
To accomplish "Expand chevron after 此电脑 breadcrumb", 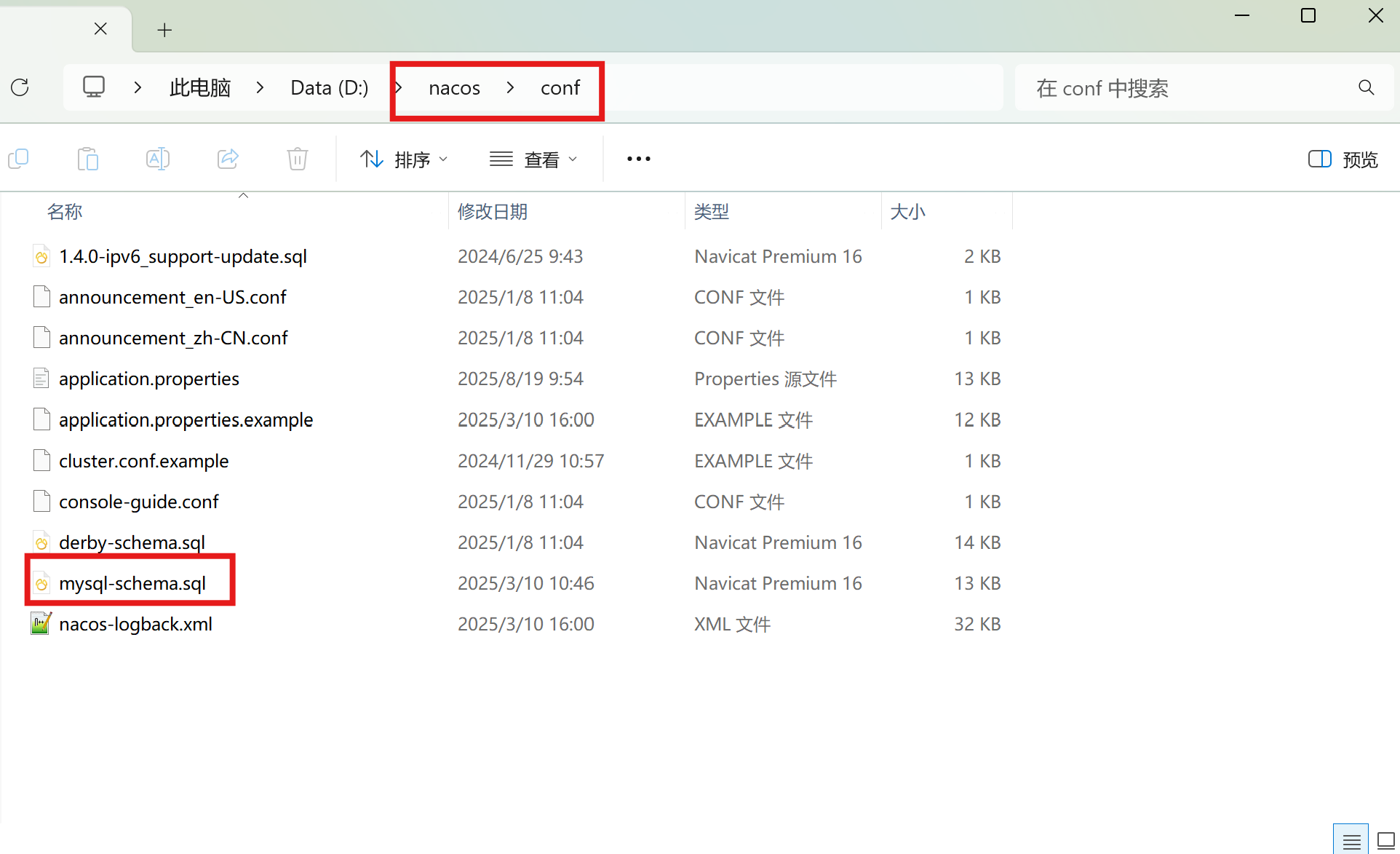I will tap(260, 87).
